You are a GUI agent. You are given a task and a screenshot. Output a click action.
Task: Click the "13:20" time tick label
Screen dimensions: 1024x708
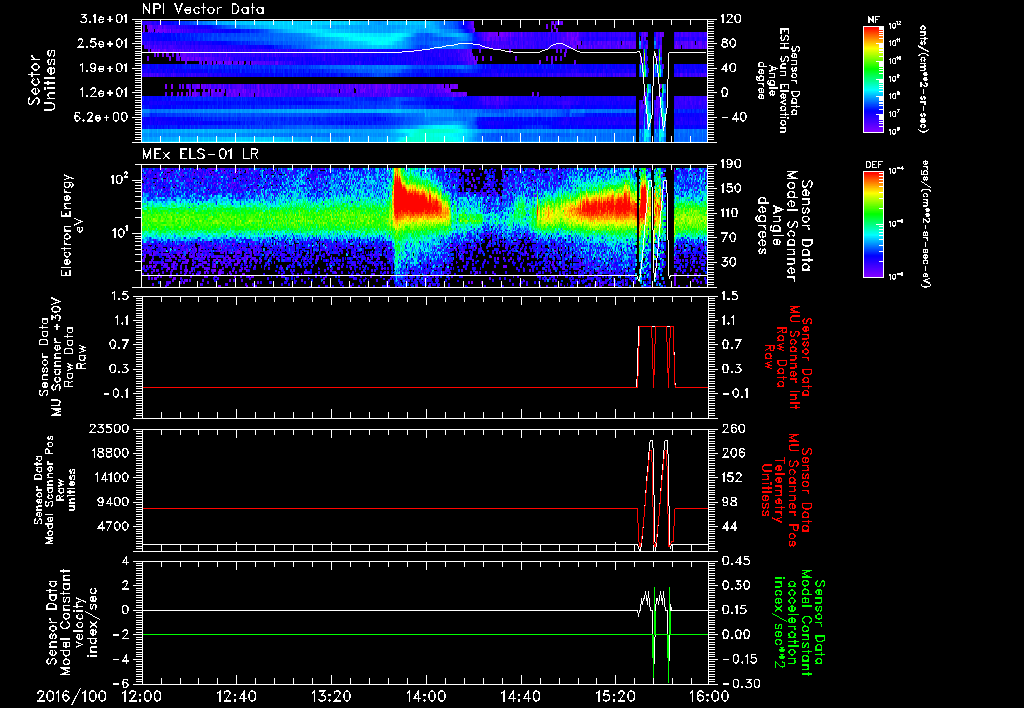coord(331,696)
